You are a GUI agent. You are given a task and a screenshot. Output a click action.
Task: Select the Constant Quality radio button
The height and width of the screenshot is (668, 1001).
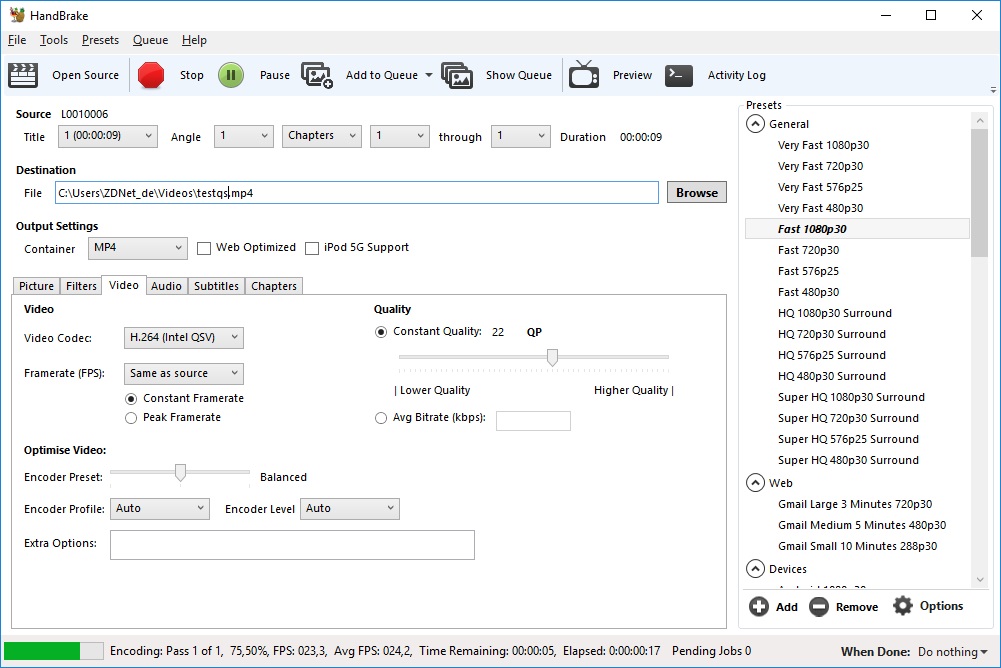[381, 332]
